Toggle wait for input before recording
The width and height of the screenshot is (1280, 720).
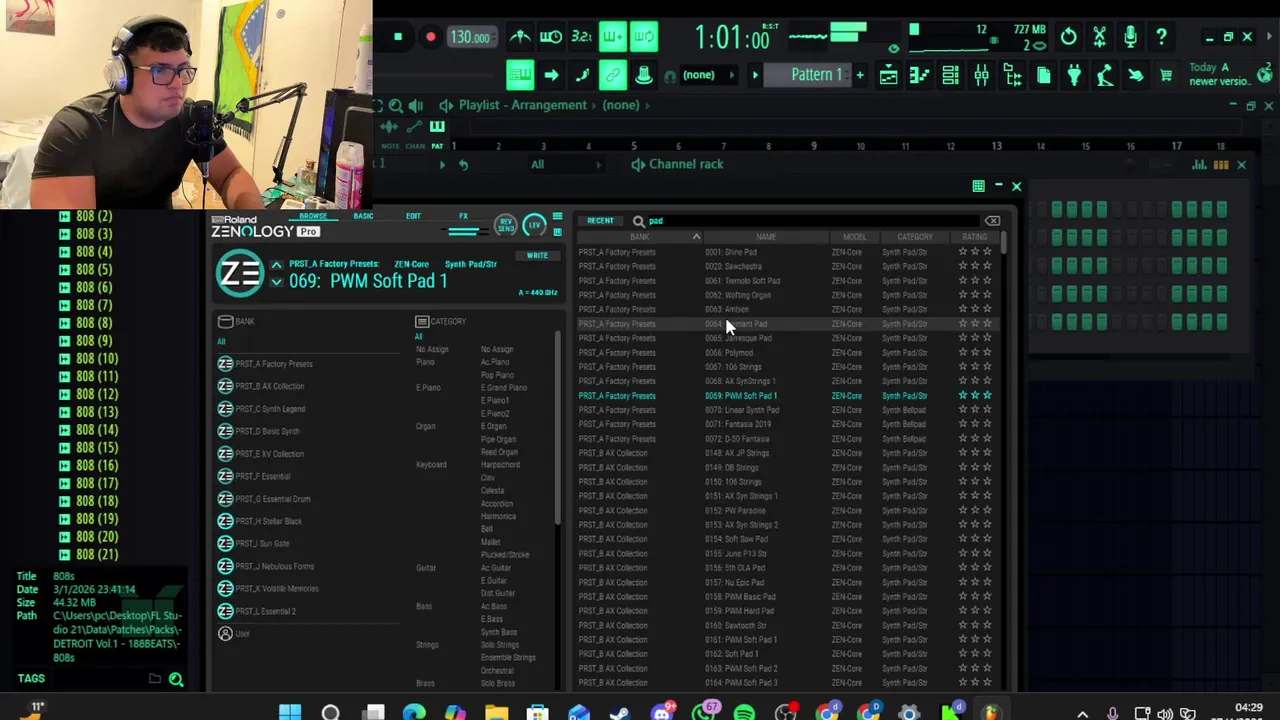pyautogui.click(x=551, y=37)
